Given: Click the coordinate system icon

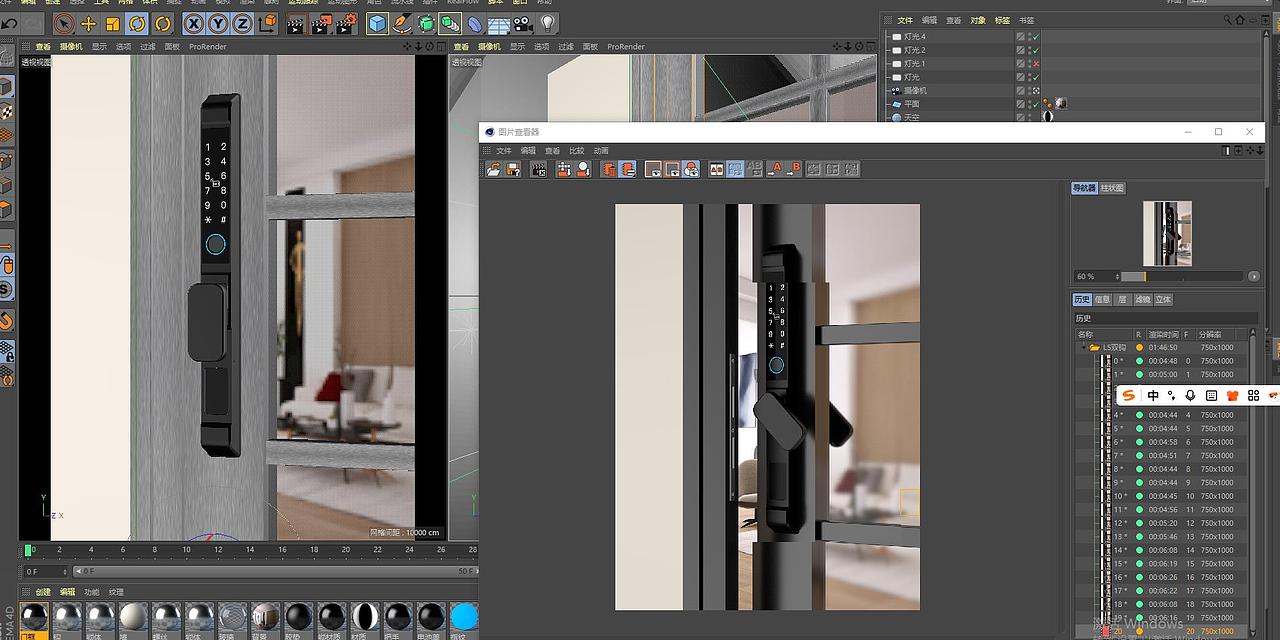Looking at the screenshot, I should click(268, 23).
